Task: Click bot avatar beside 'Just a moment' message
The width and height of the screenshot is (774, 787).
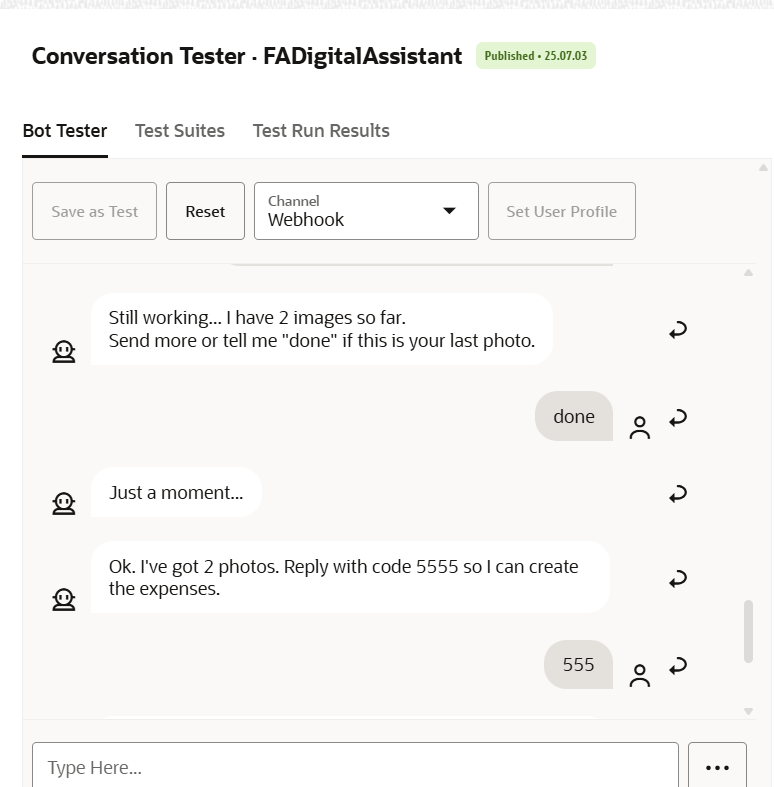Action: (x=64, y=503)
